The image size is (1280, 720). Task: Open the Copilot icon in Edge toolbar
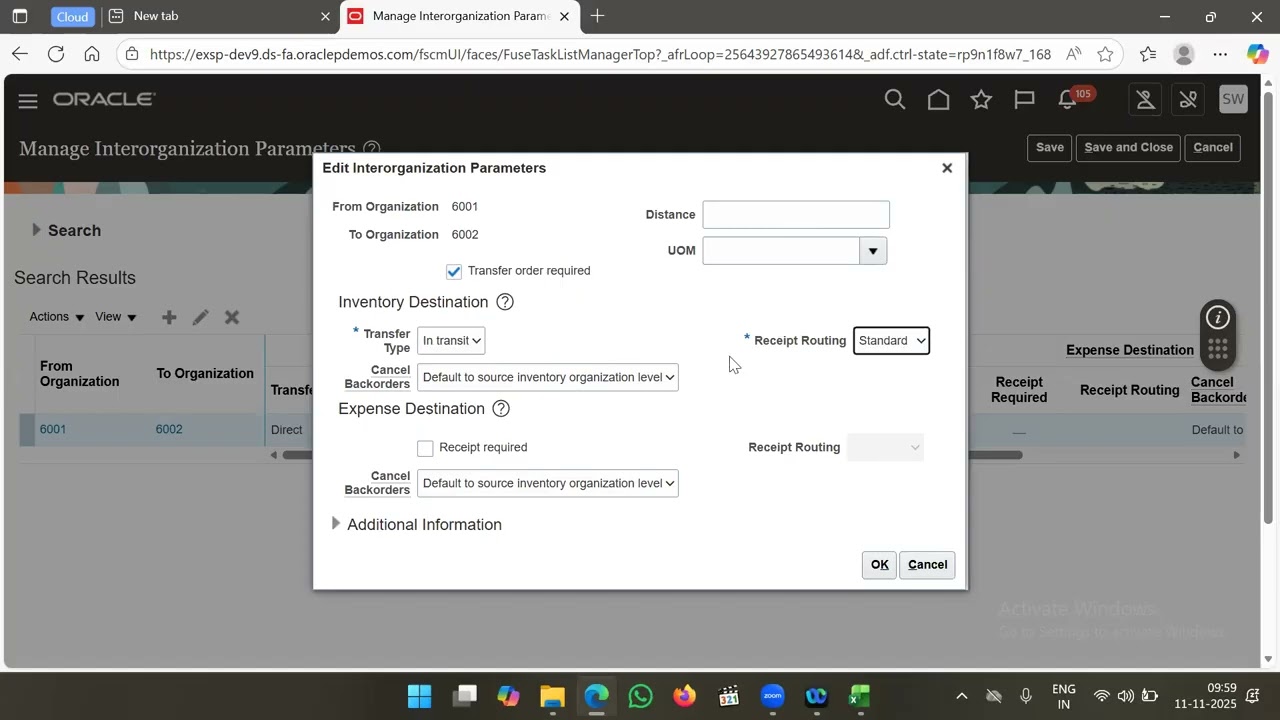(x=1257, y=54)
